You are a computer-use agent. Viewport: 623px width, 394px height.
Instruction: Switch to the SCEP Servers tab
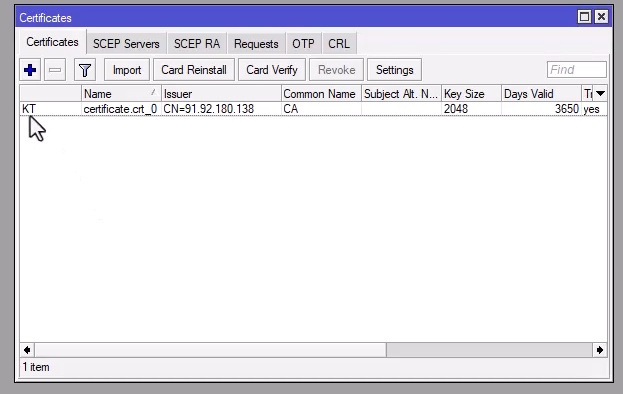point(126,43)
